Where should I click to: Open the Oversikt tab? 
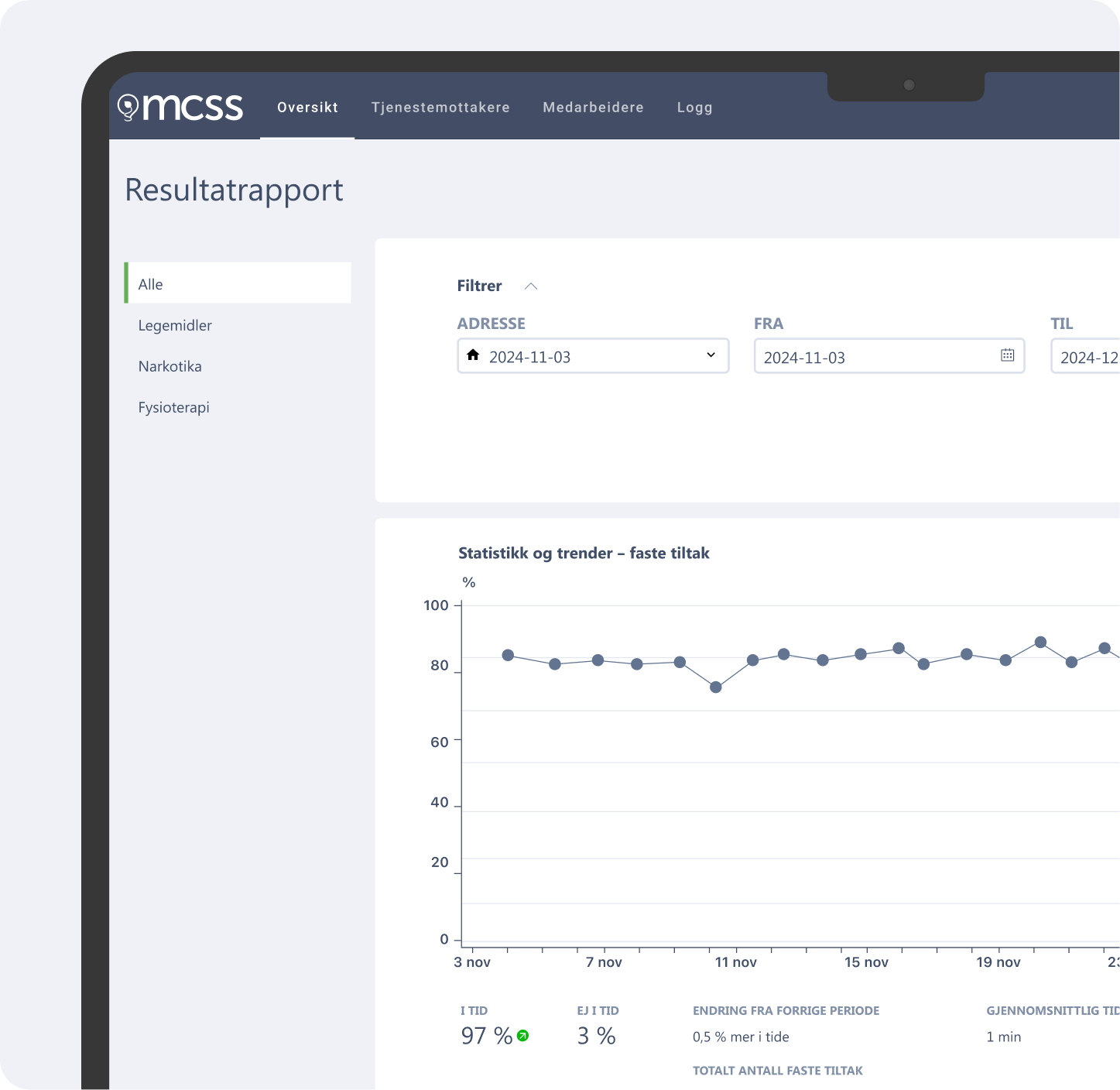coord(307,108)
